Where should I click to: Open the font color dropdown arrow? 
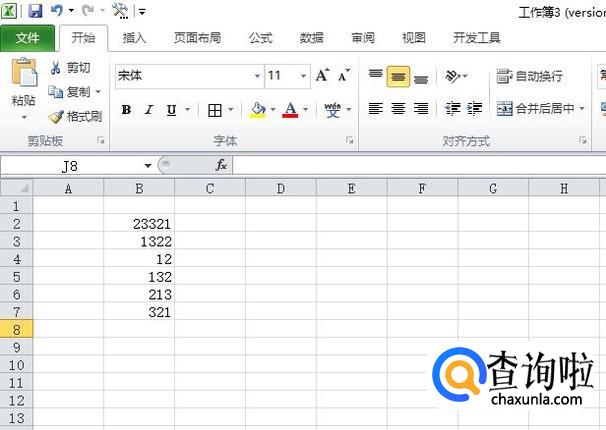coord(306,110)
